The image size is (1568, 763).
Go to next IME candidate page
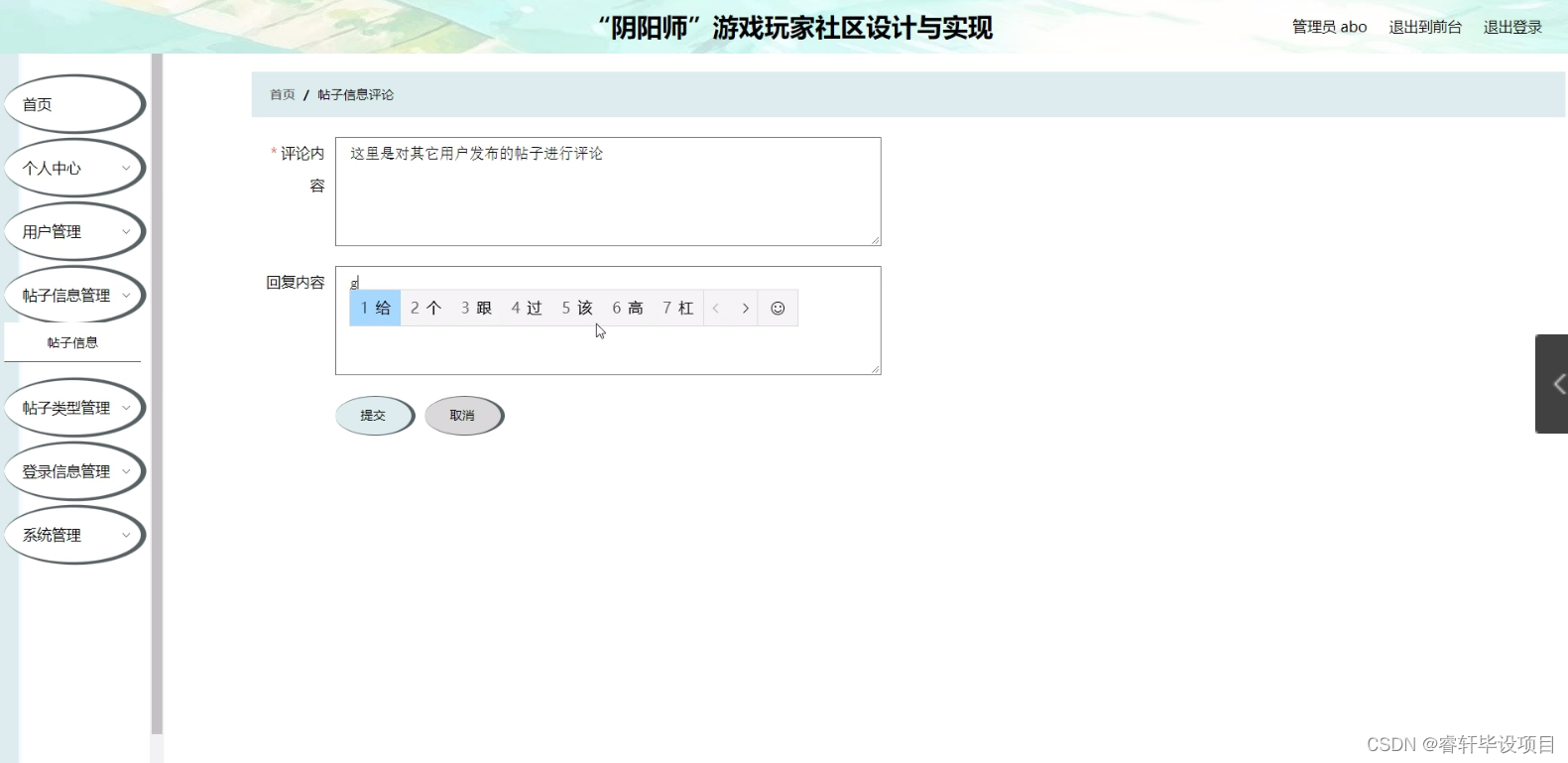click(x=745, y=309)
